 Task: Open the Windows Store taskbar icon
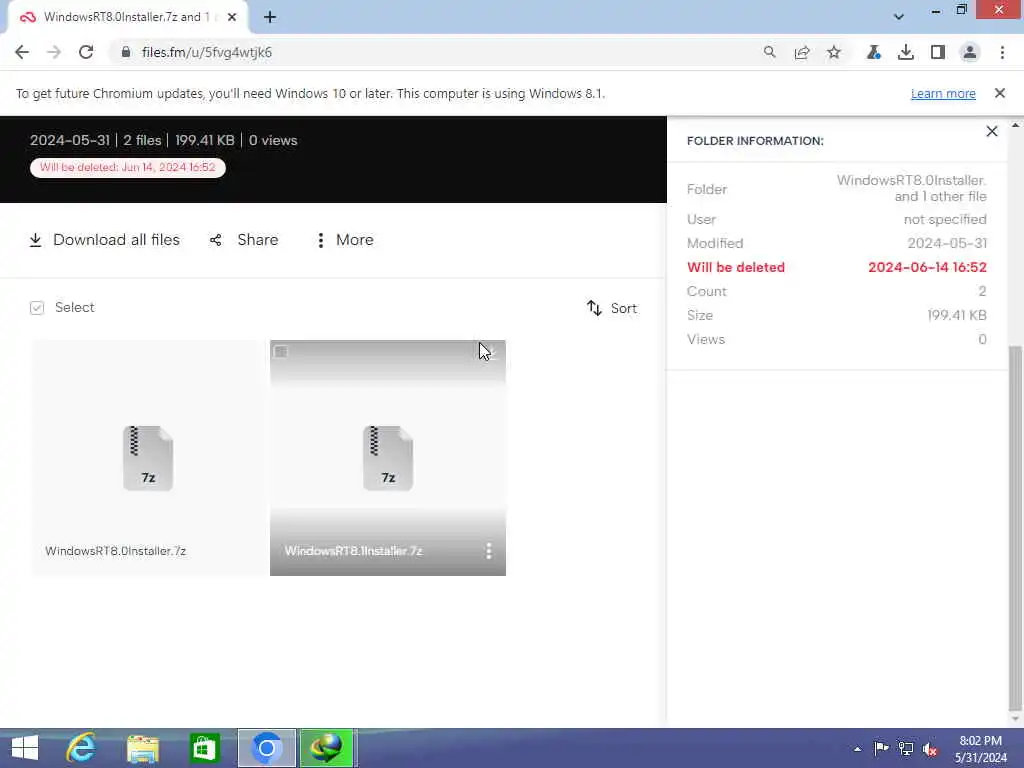[x=204, y=748]
